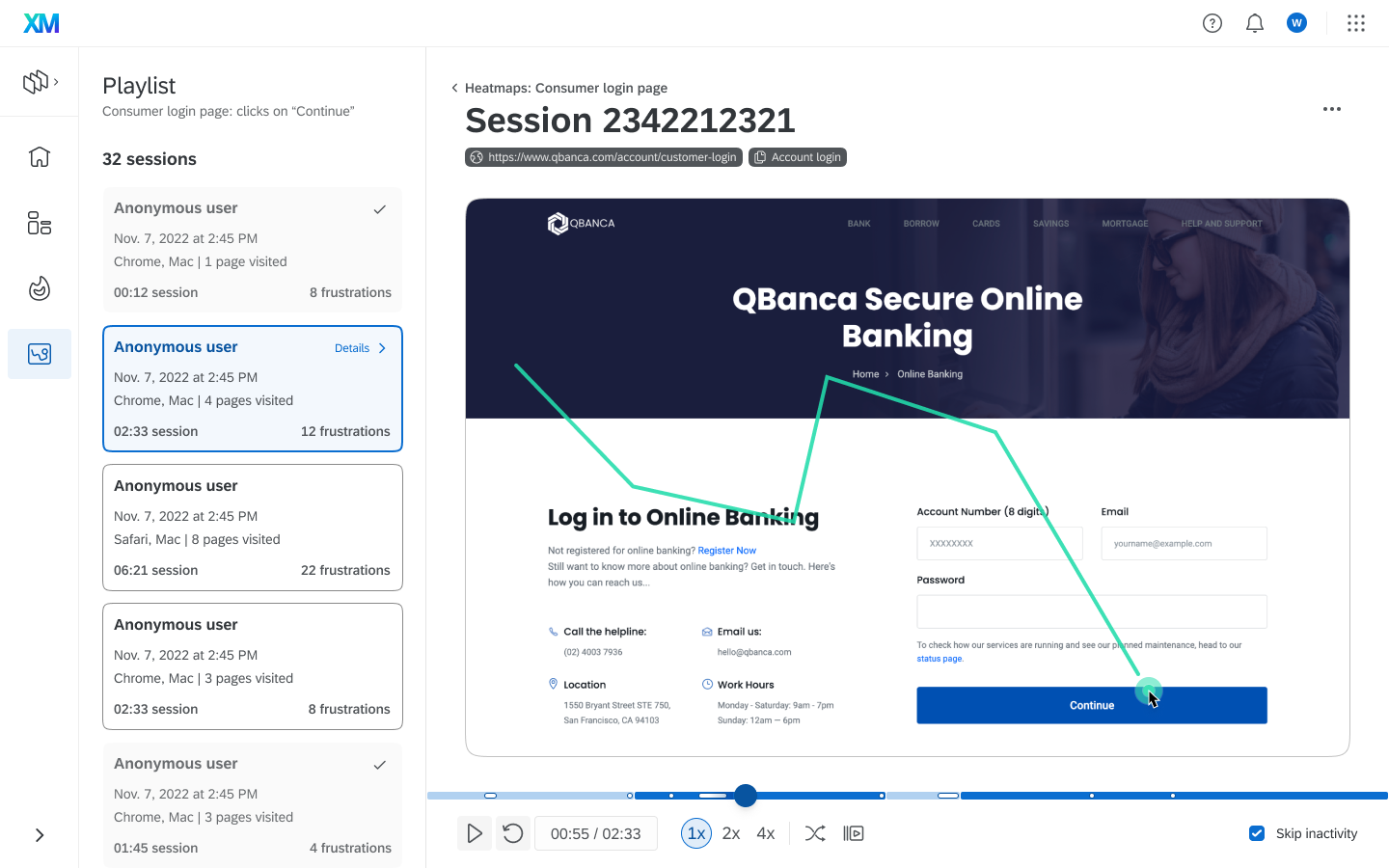Image resolution: width=1389 pixels, height=868 pixels.
Task: Click the timeline playhead knob
Action: [746, 796]
